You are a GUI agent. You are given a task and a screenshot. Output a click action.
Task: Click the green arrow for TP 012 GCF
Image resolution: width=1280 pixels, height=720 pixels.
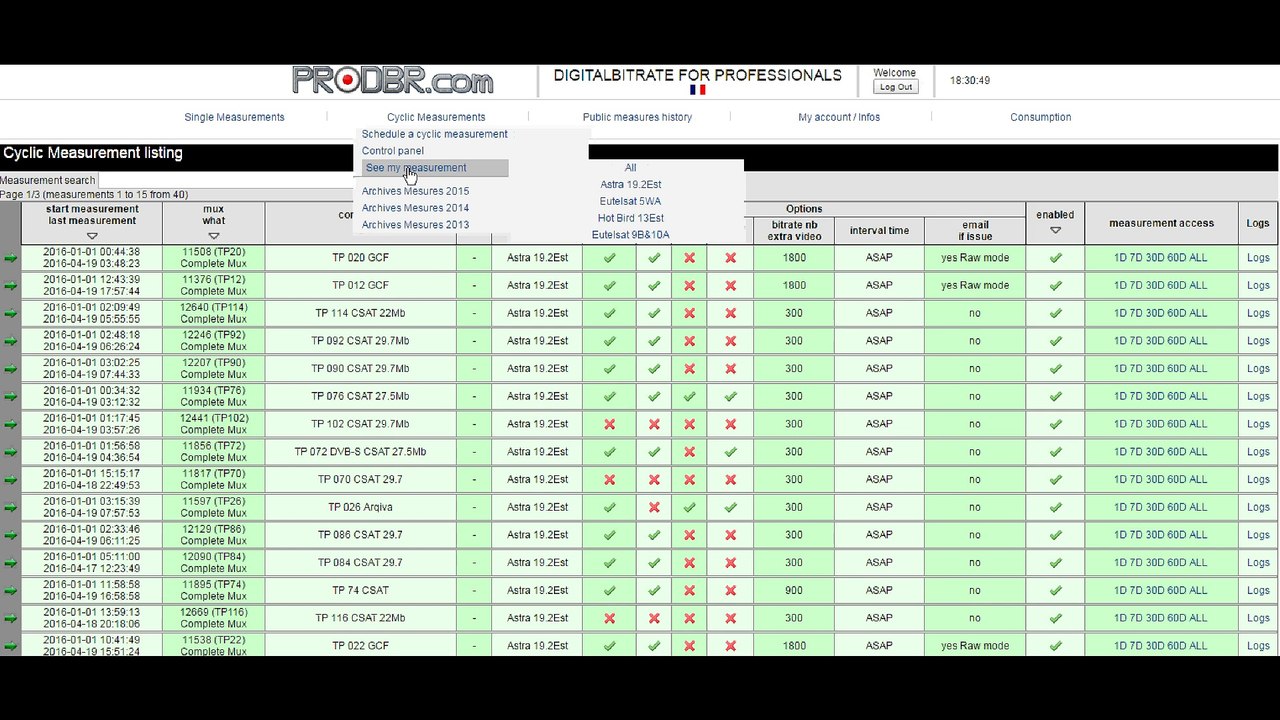[10, 286]
